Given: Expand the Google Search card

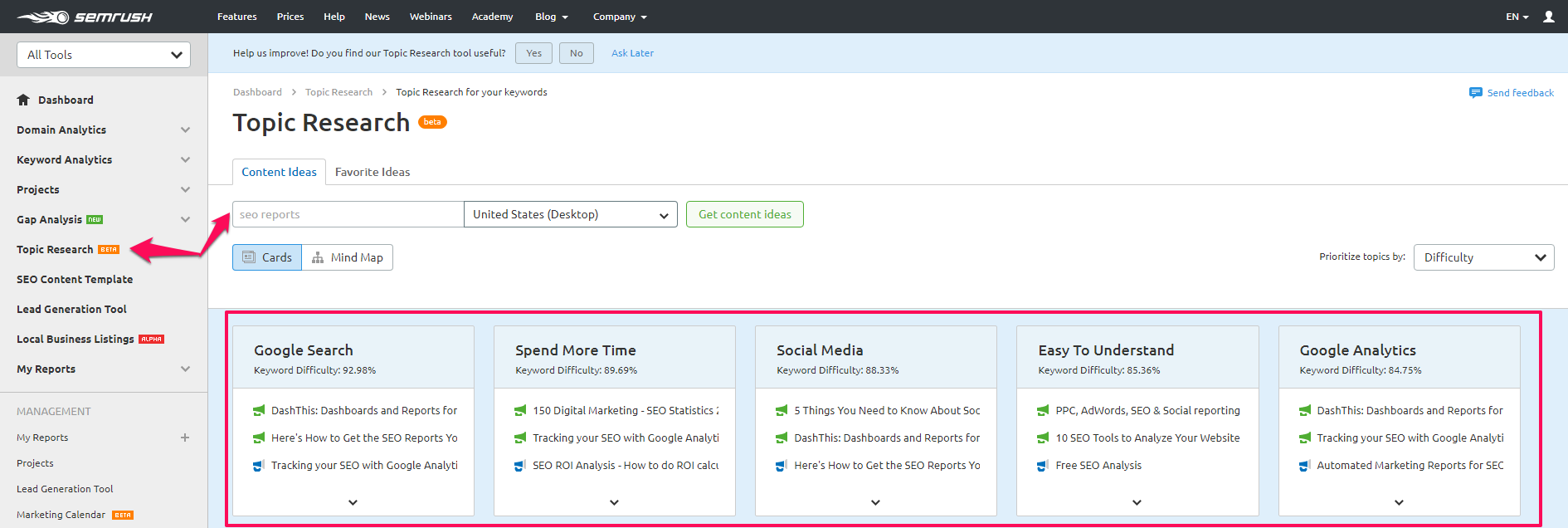Looking at the screenshot, I should (353, 502).
